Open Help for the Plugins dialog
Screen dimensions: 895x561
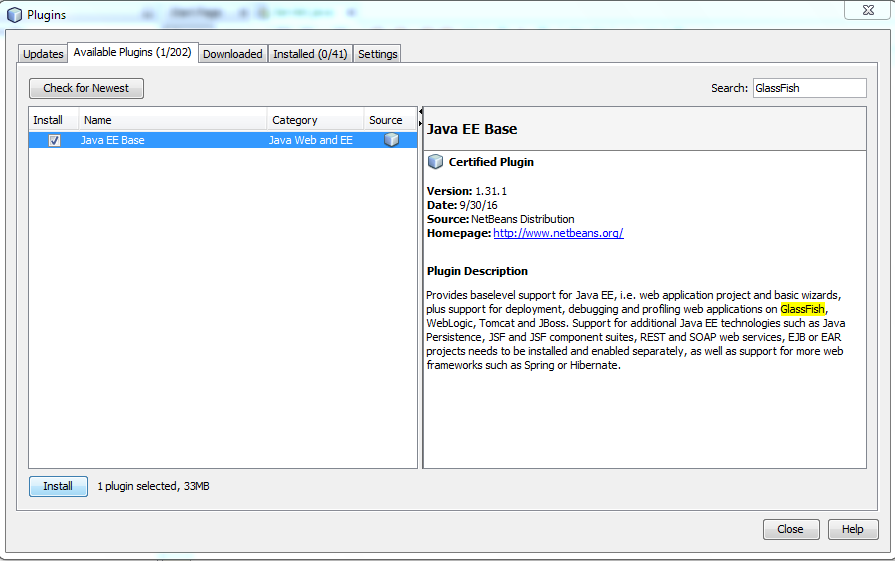click(853, 529)
